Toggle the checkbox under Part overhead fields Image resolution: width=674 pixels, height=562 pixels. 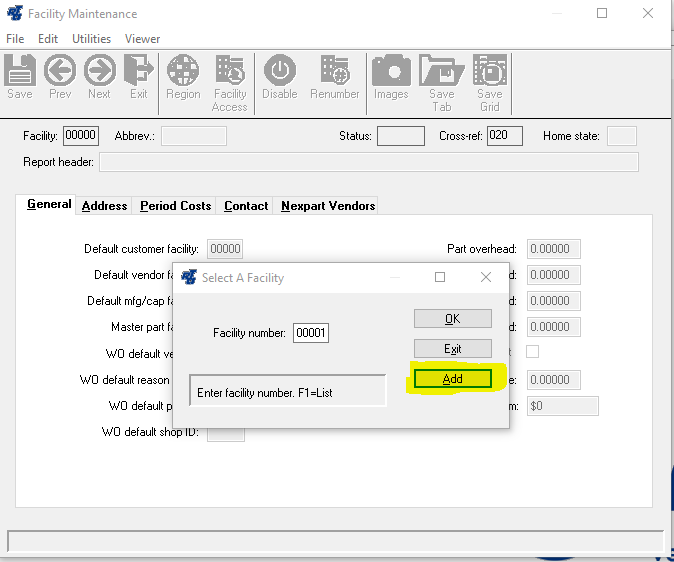click(x=532, y=352)
